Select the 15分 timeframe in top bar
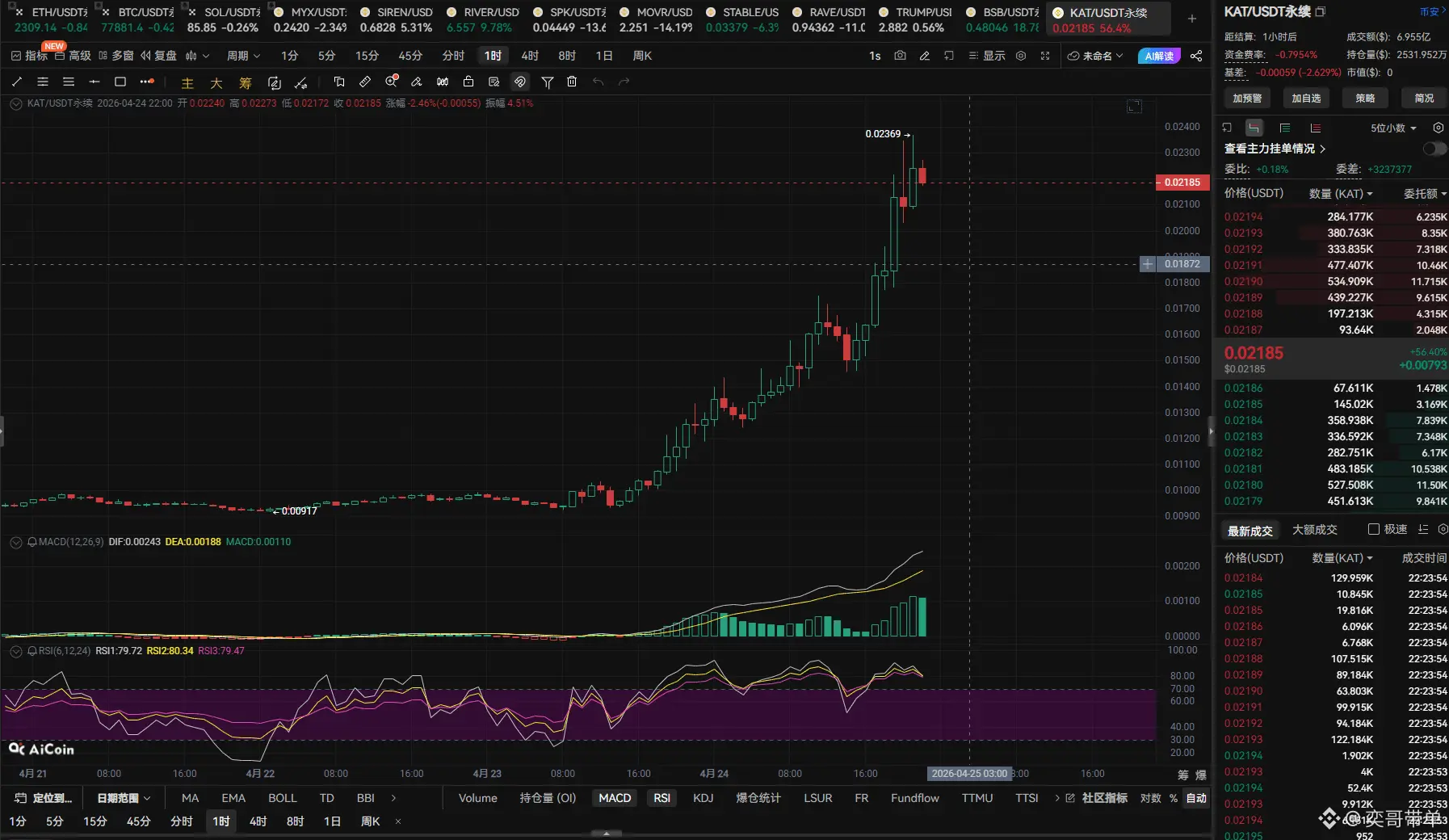This screenshot has height=840, width=1449. 367,56
